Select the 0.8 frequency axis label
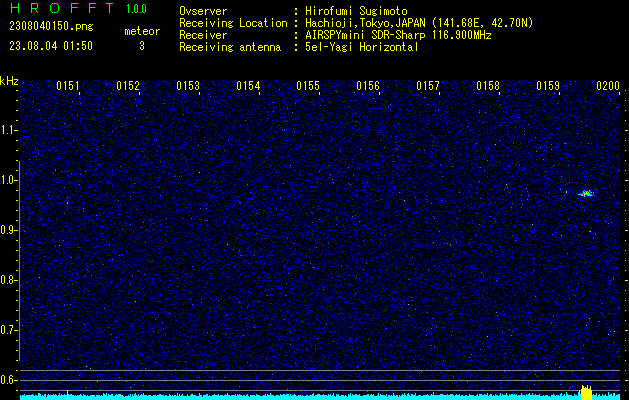This screenshot has width=629, height=400. 9,280
